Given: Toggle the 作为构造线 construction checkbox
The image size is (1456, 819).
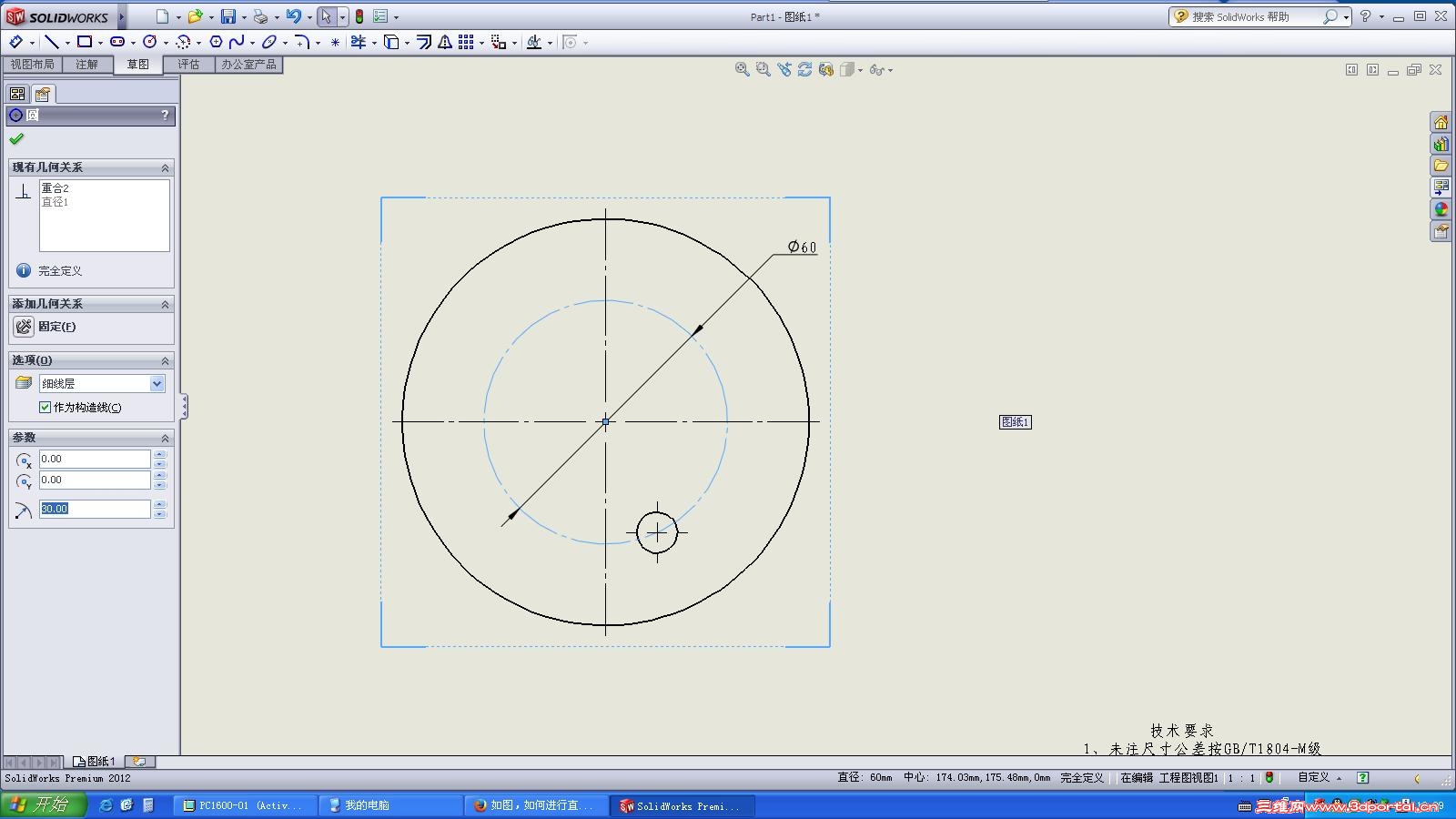Looking at the screenshot, I should coord(45,408).
